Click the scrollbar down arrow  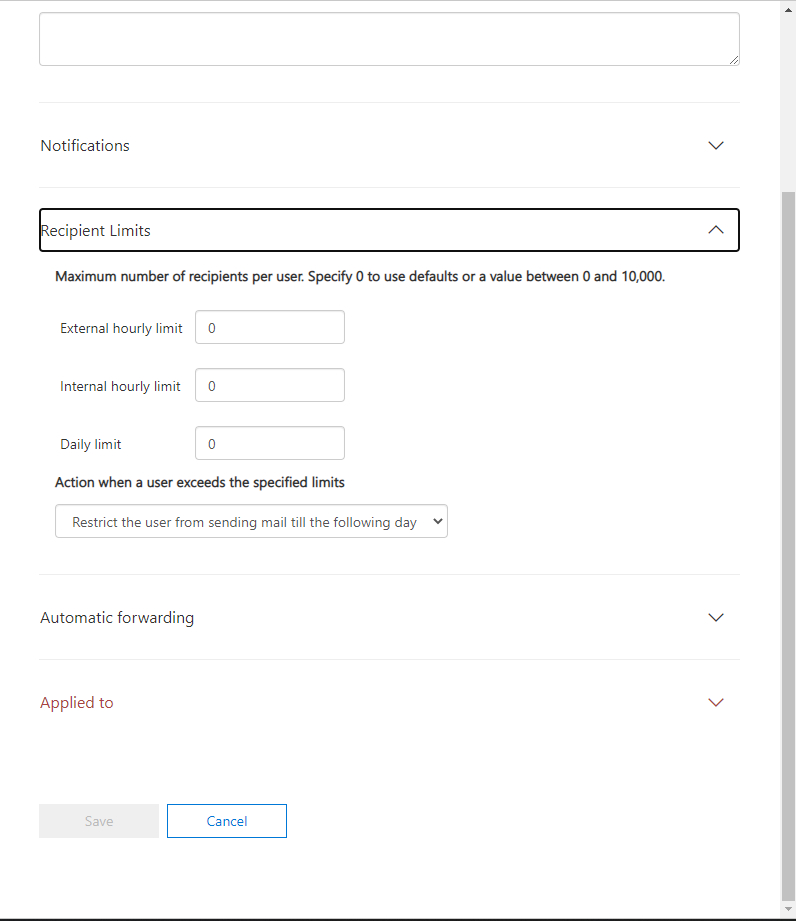point(788,909)
